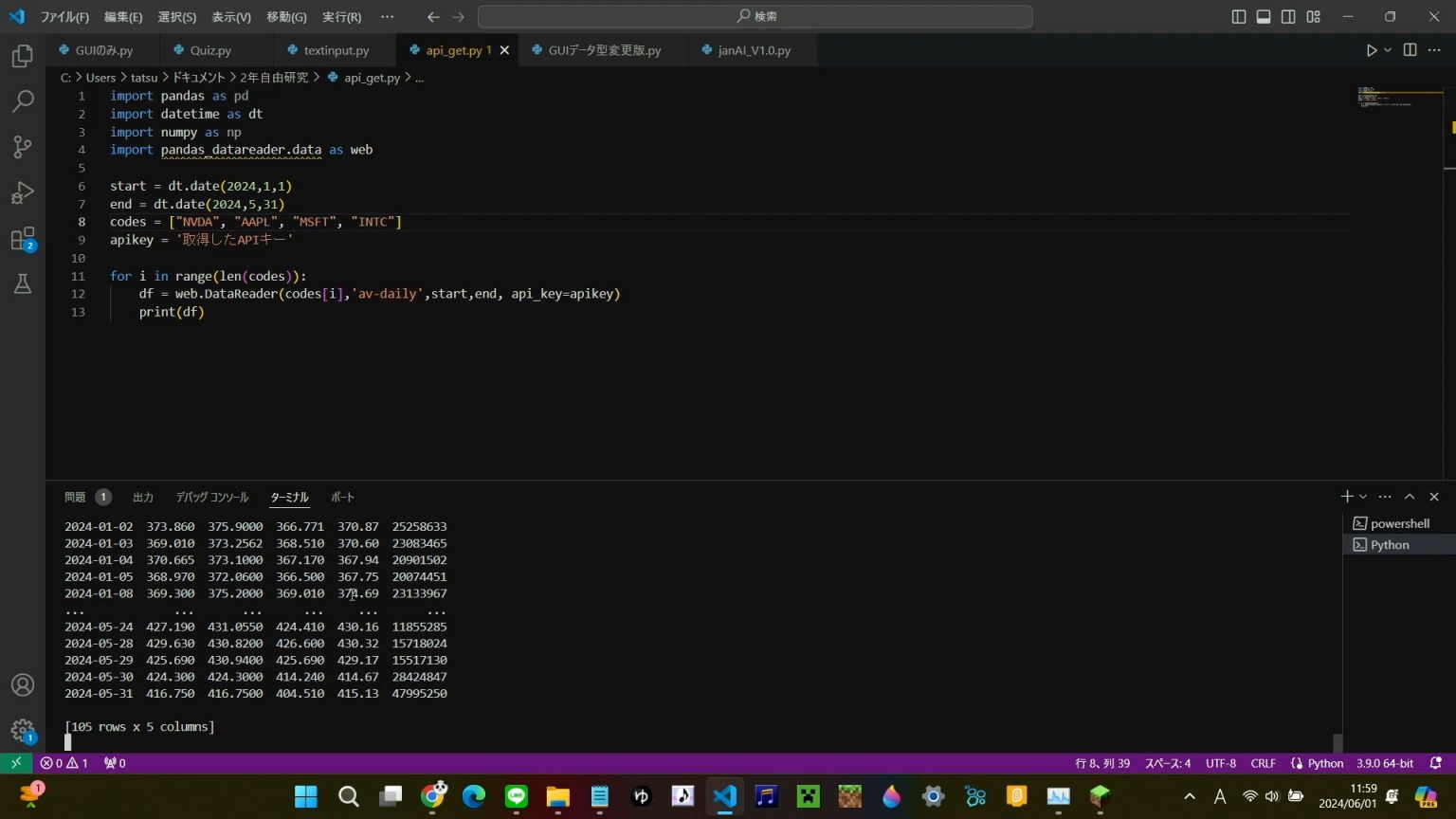Click the UTF-8 encoding status button

point(1220,763)
